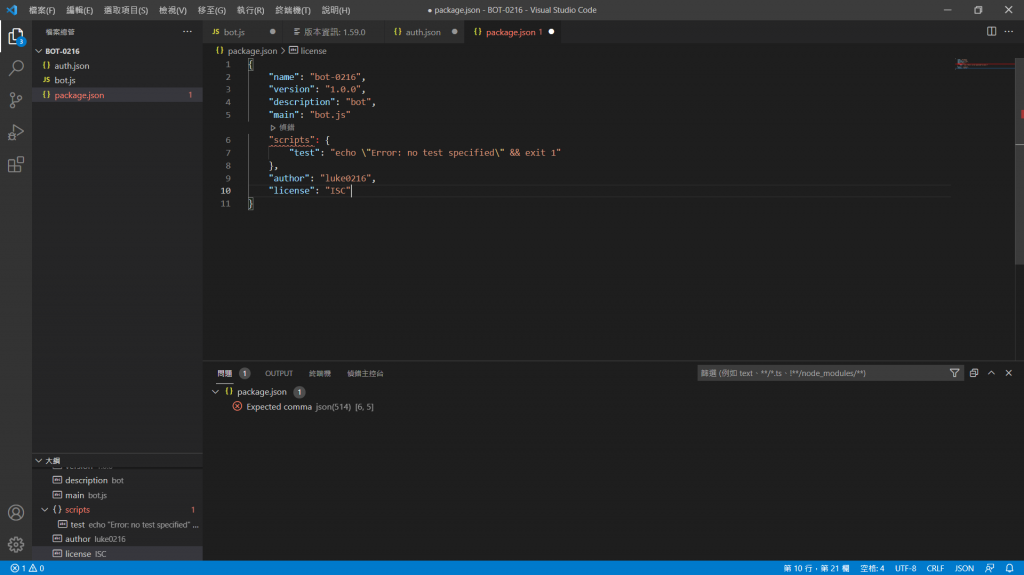
Task: Click the split editor icon
Action: pyautogui.click(x=991, y=31)
